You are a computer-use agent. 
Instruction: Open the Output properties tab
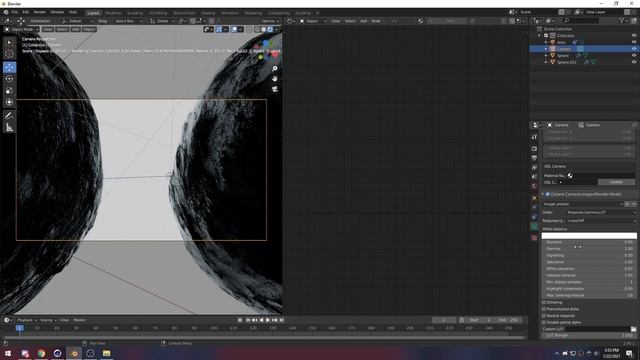tap(534, 158)
